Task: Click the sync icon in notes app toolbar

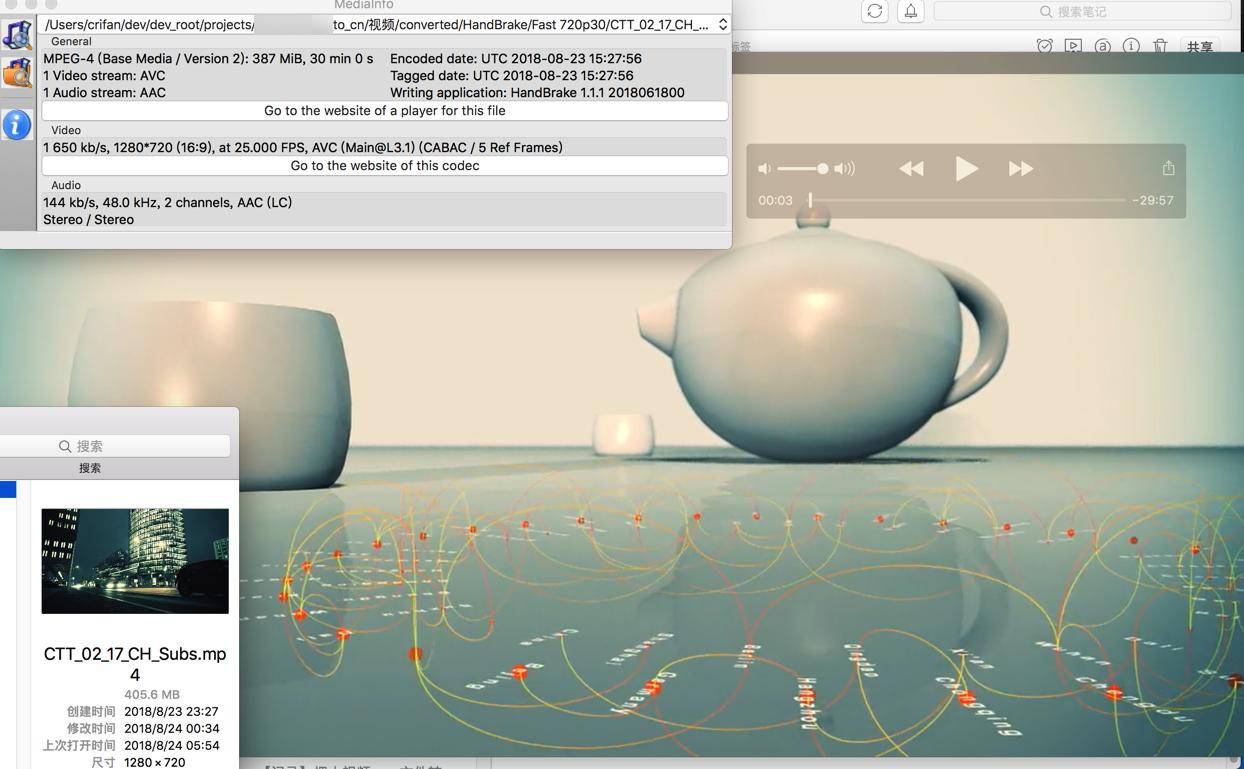Action: [875, 11]
